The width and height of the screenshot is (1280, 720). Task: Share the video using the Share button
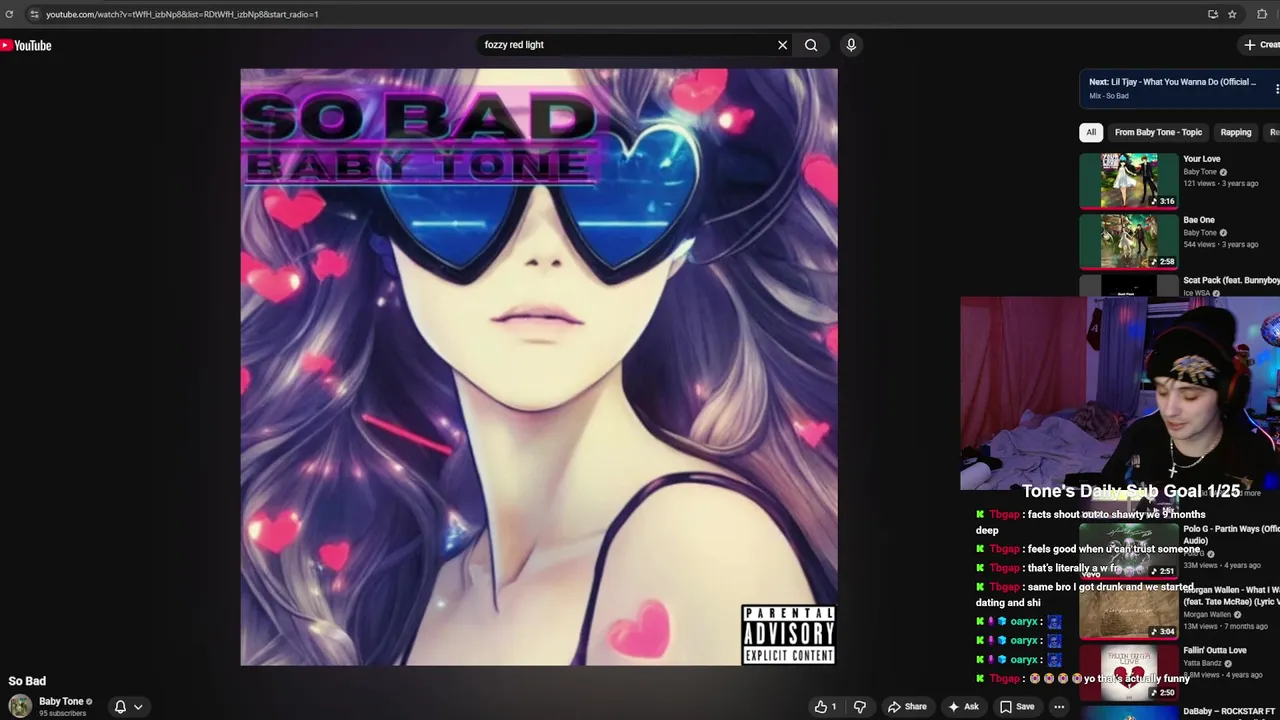tap(908, 707)
